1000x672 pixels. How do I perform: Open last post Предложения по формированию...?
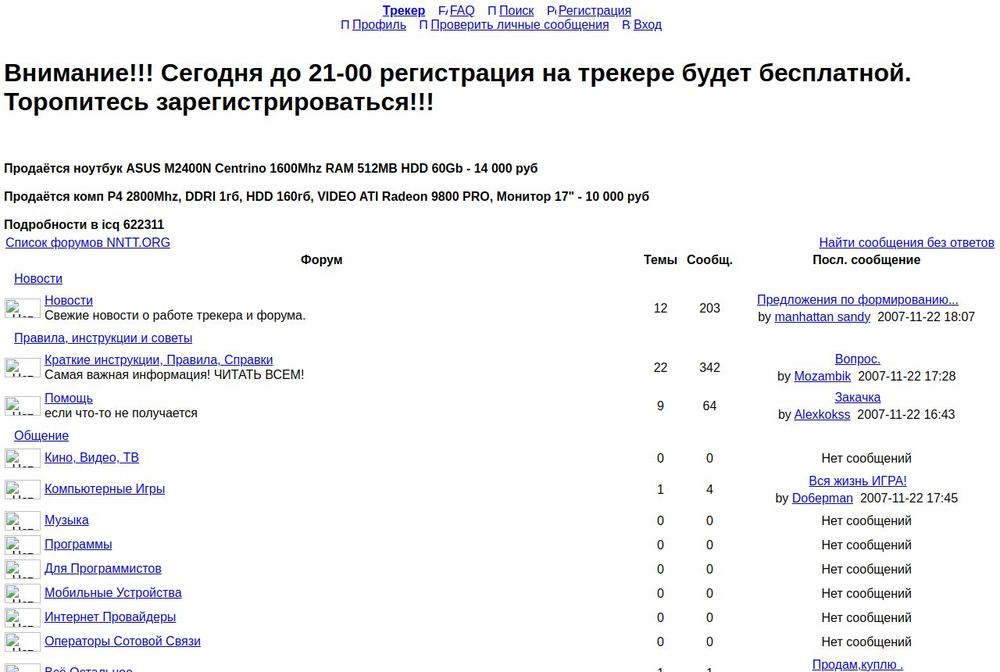point(857,300)
